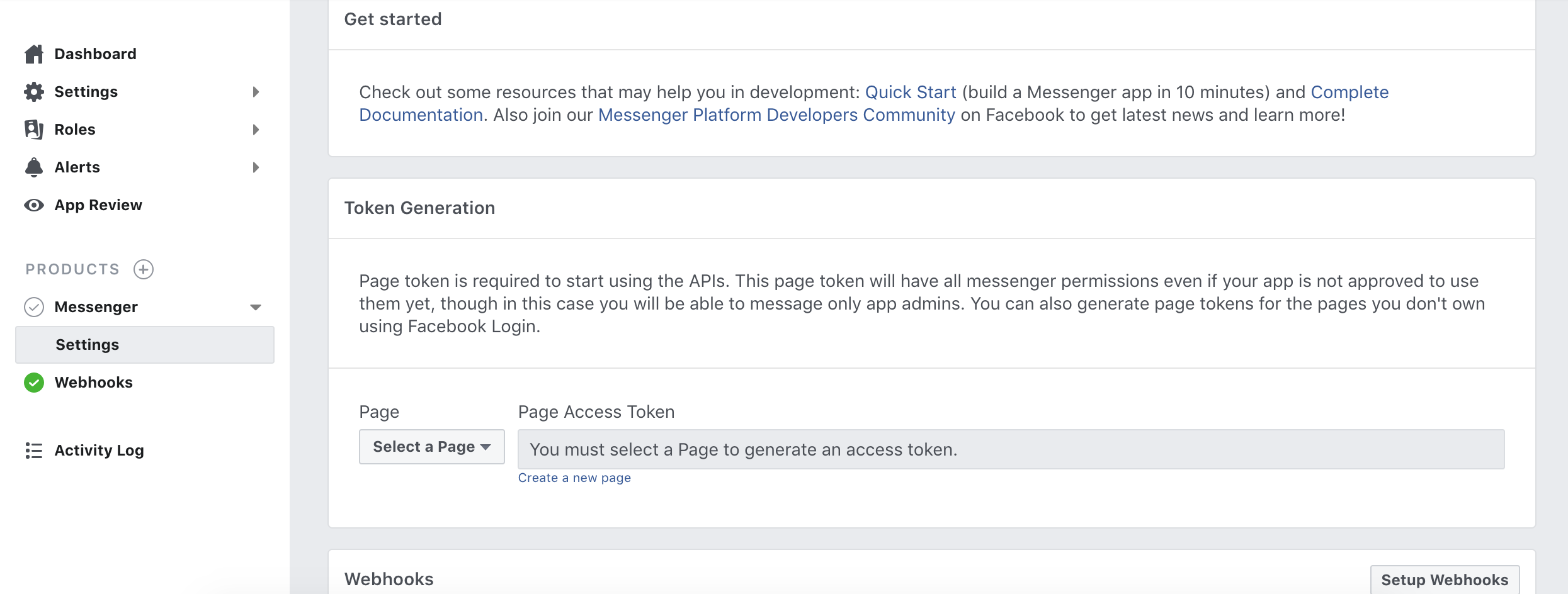Open Messenger Settings submenu item
1568x594 pixels.
click(145, 345)
